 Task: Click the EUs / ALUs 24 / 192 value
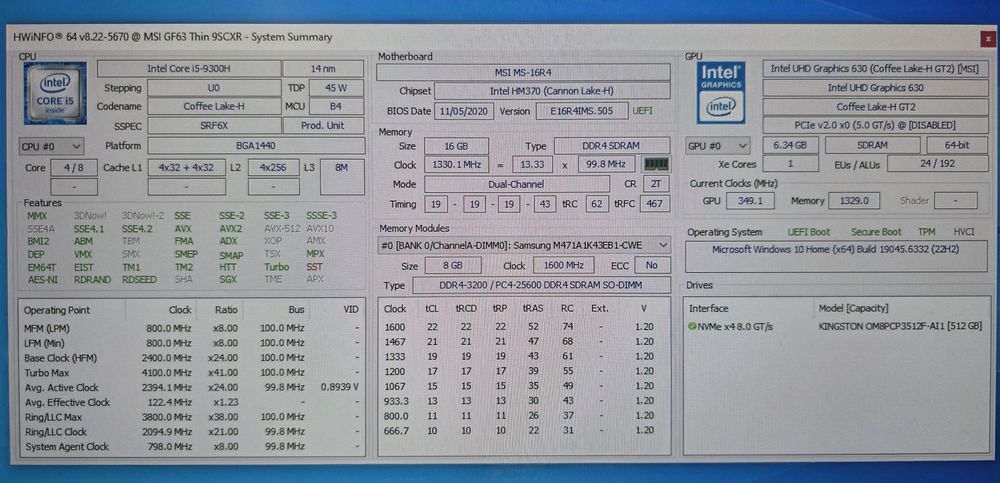point(938,164)
